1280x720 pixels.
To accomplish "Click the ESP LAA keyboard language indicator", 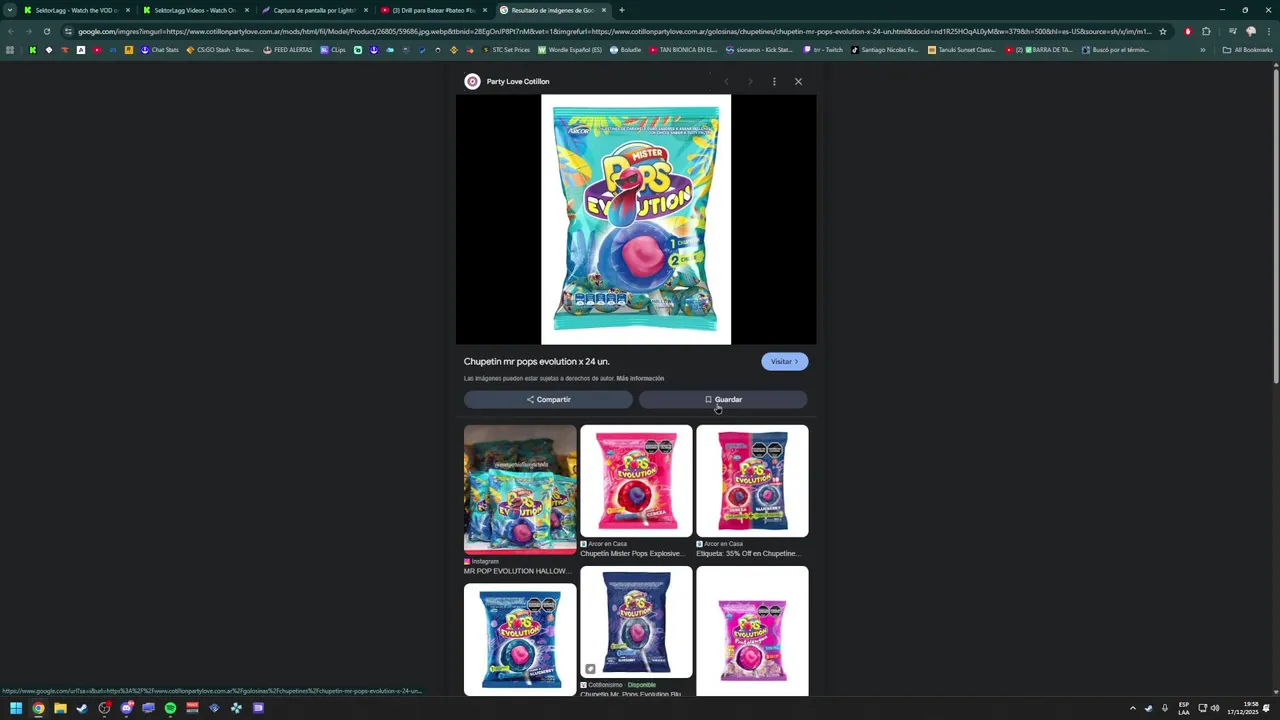I will coord(1184,708).
